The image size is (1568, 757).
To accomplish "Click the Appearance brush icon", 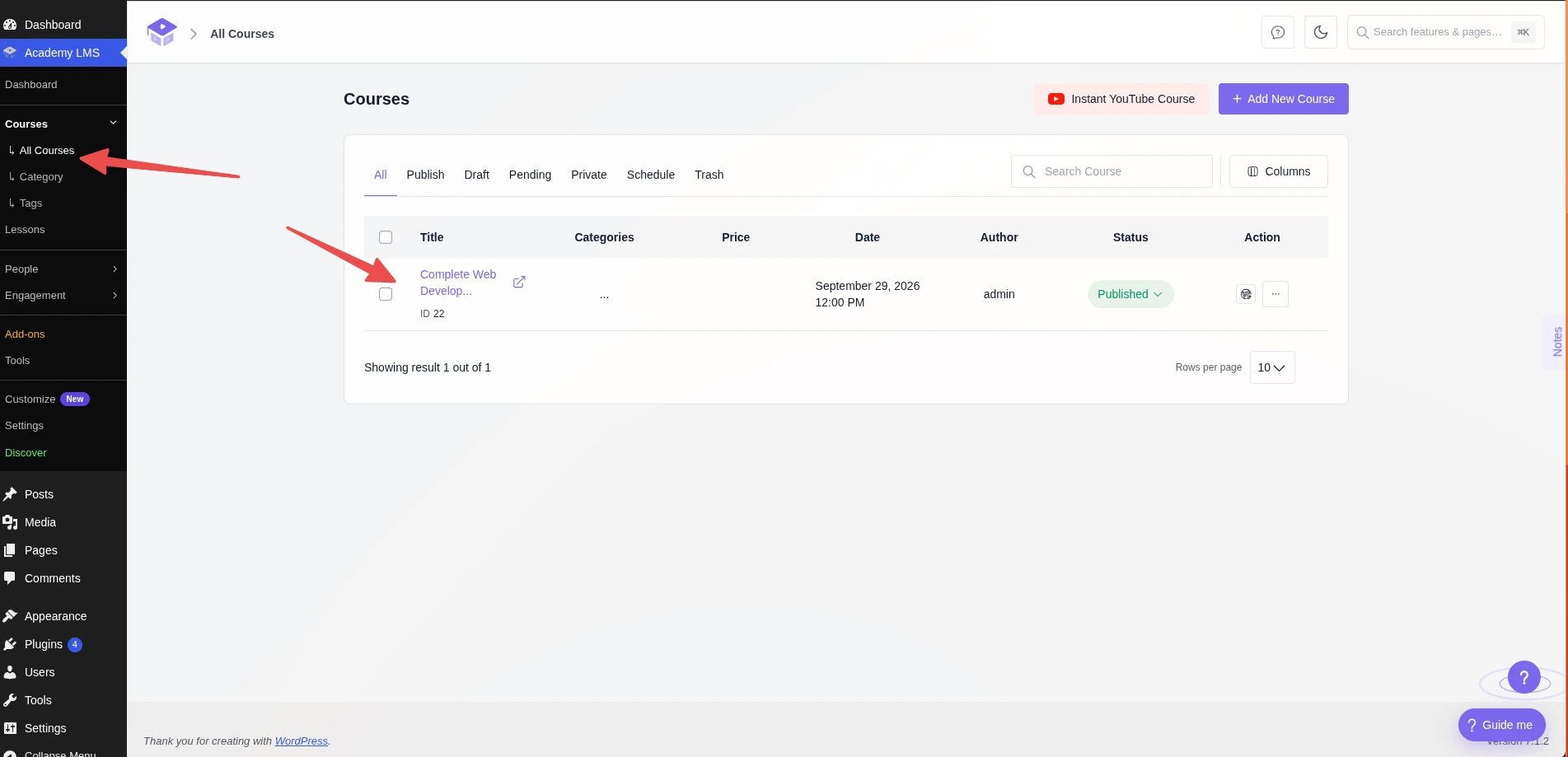I will (10, 616).
